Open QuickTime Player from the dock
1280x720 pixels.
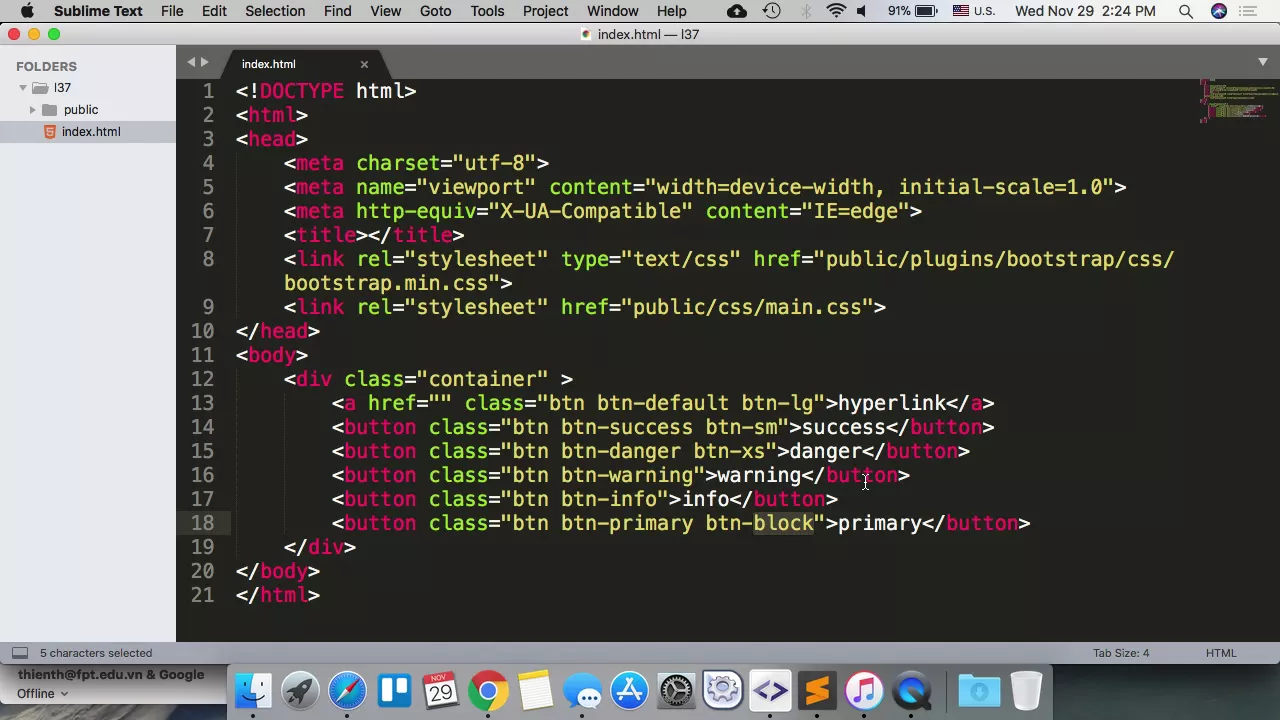911,691
